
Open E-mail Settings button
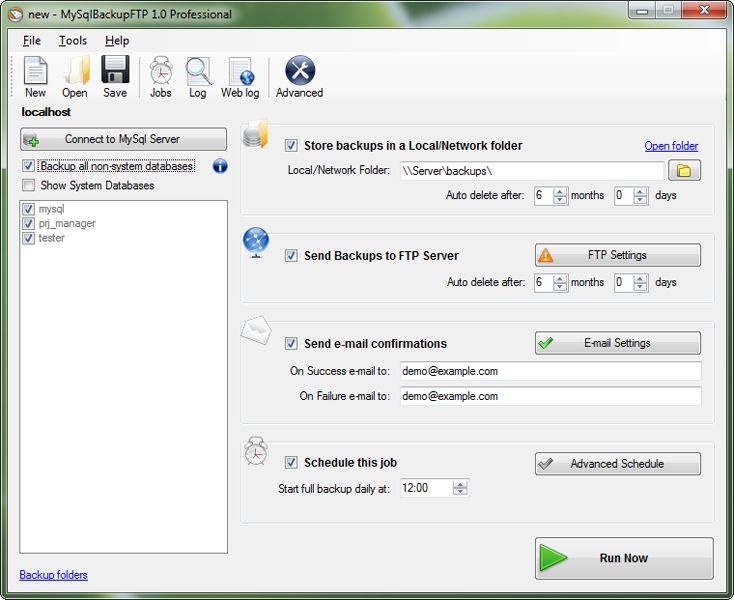tap(618, 343)
